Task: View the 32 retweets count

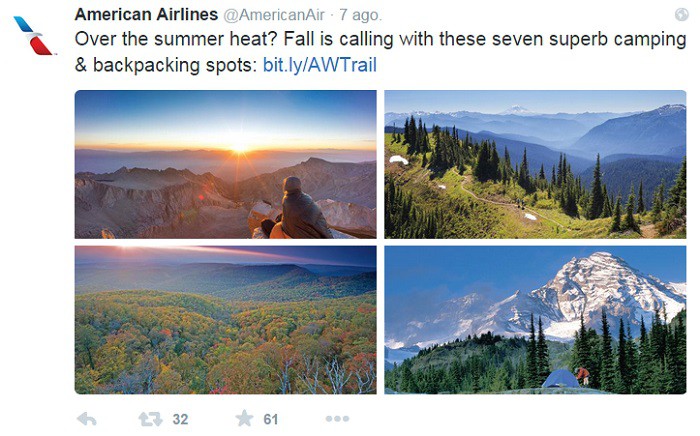Action: 180,419
